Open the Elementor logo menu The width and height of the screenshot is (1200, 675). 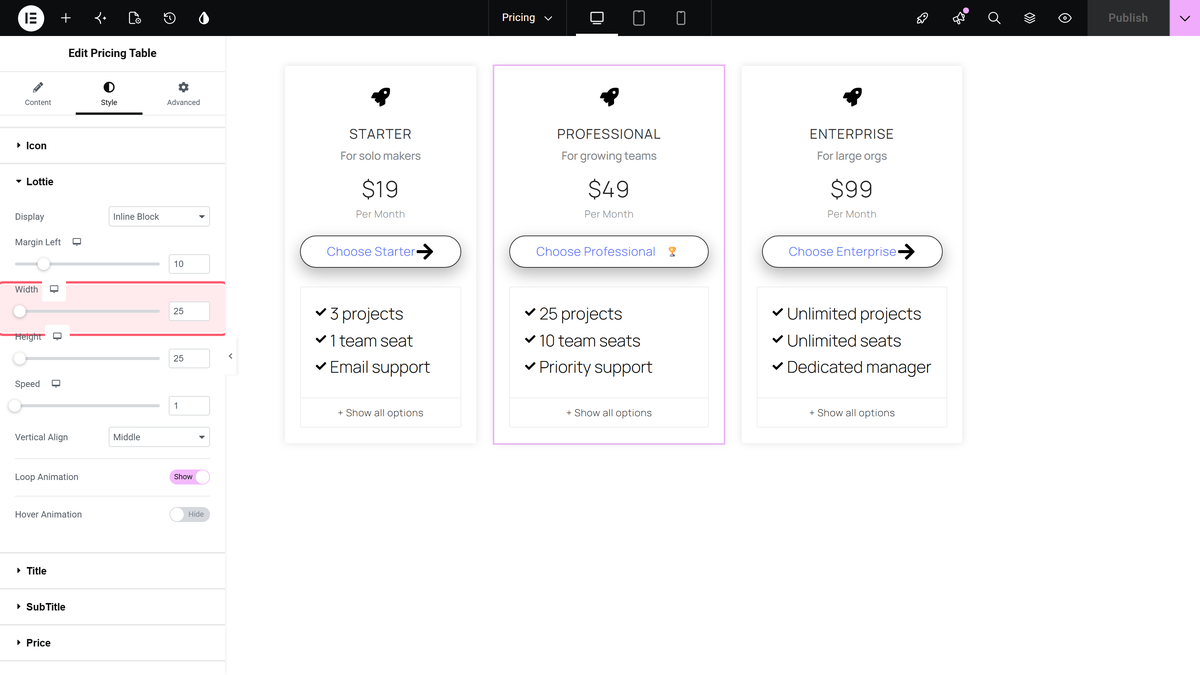[x=31, y=18]
